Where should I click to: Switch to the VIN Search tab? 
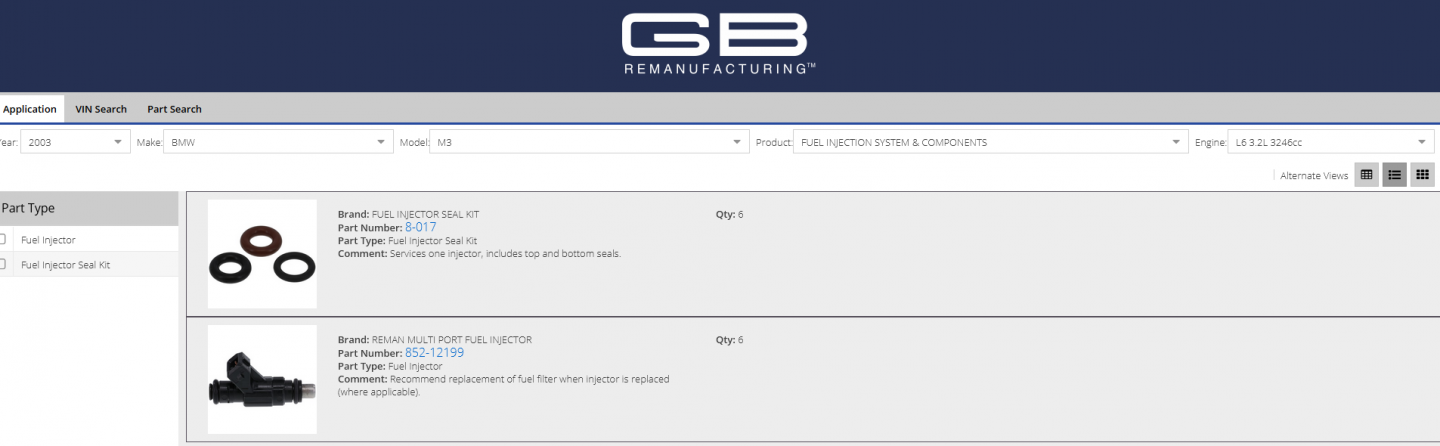pyautogui.click(x=101, y=109)
